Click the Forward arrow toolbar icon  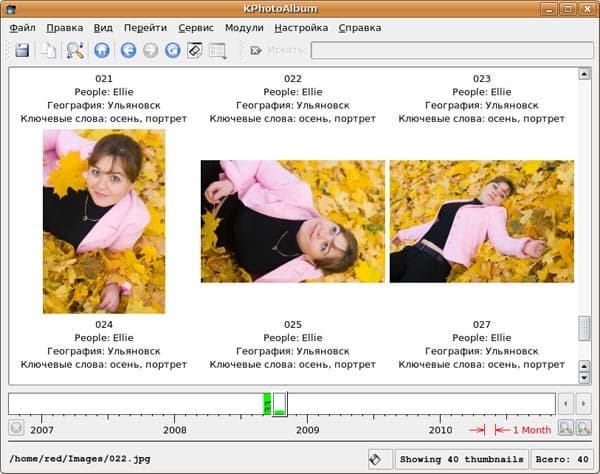(x=150, y=50)
